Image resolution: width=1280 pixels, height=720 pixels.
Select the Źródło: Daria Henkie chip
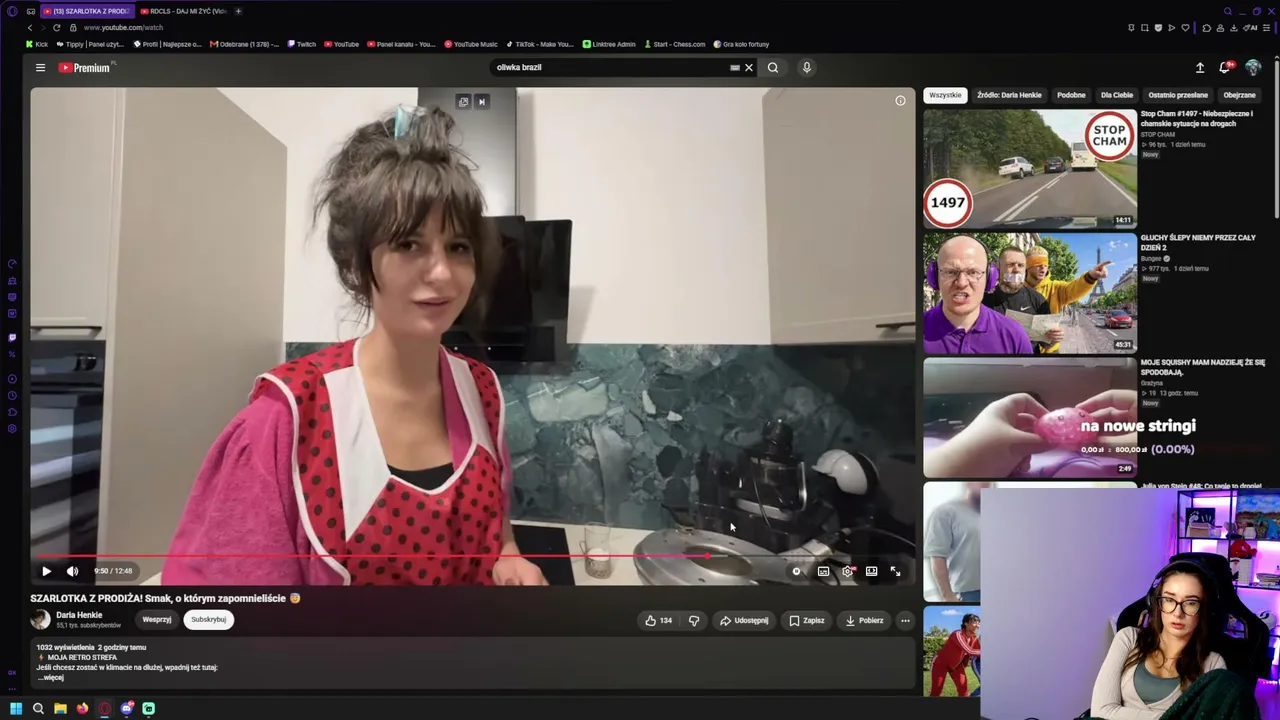coord(1009,95)
